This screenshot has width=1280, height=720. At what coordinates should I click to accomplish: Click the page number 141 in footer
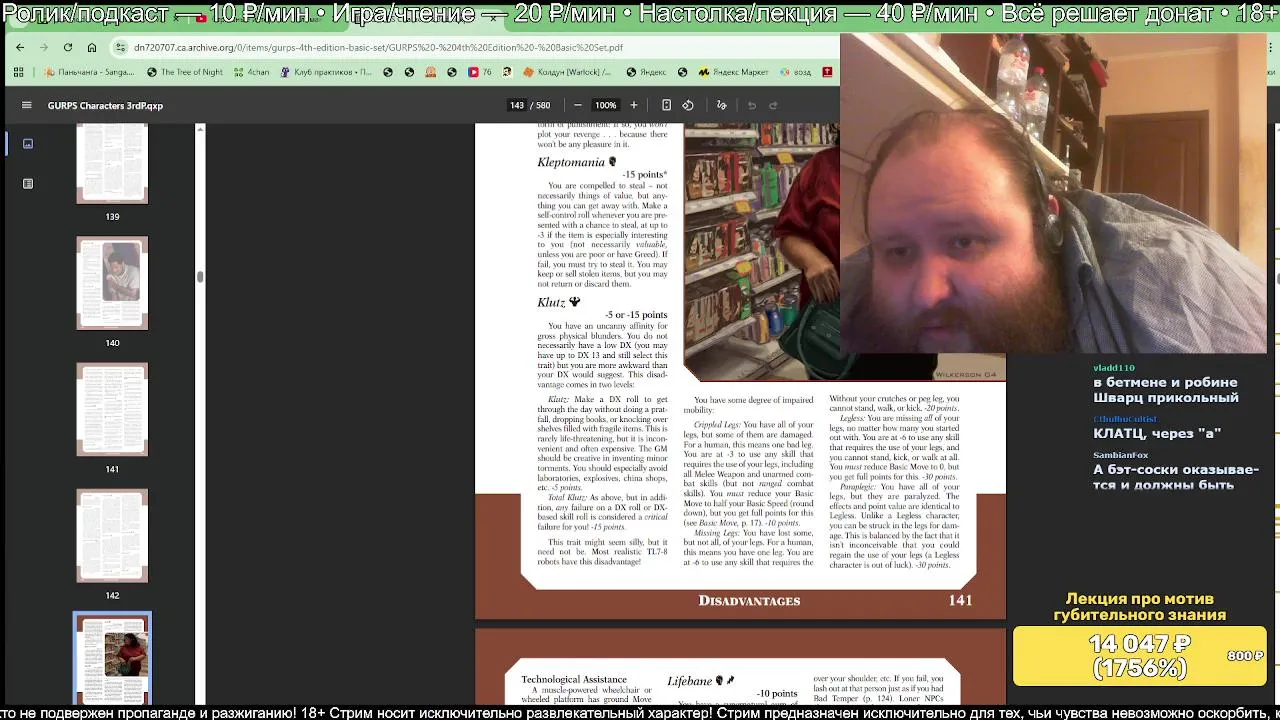click(960, 600)
